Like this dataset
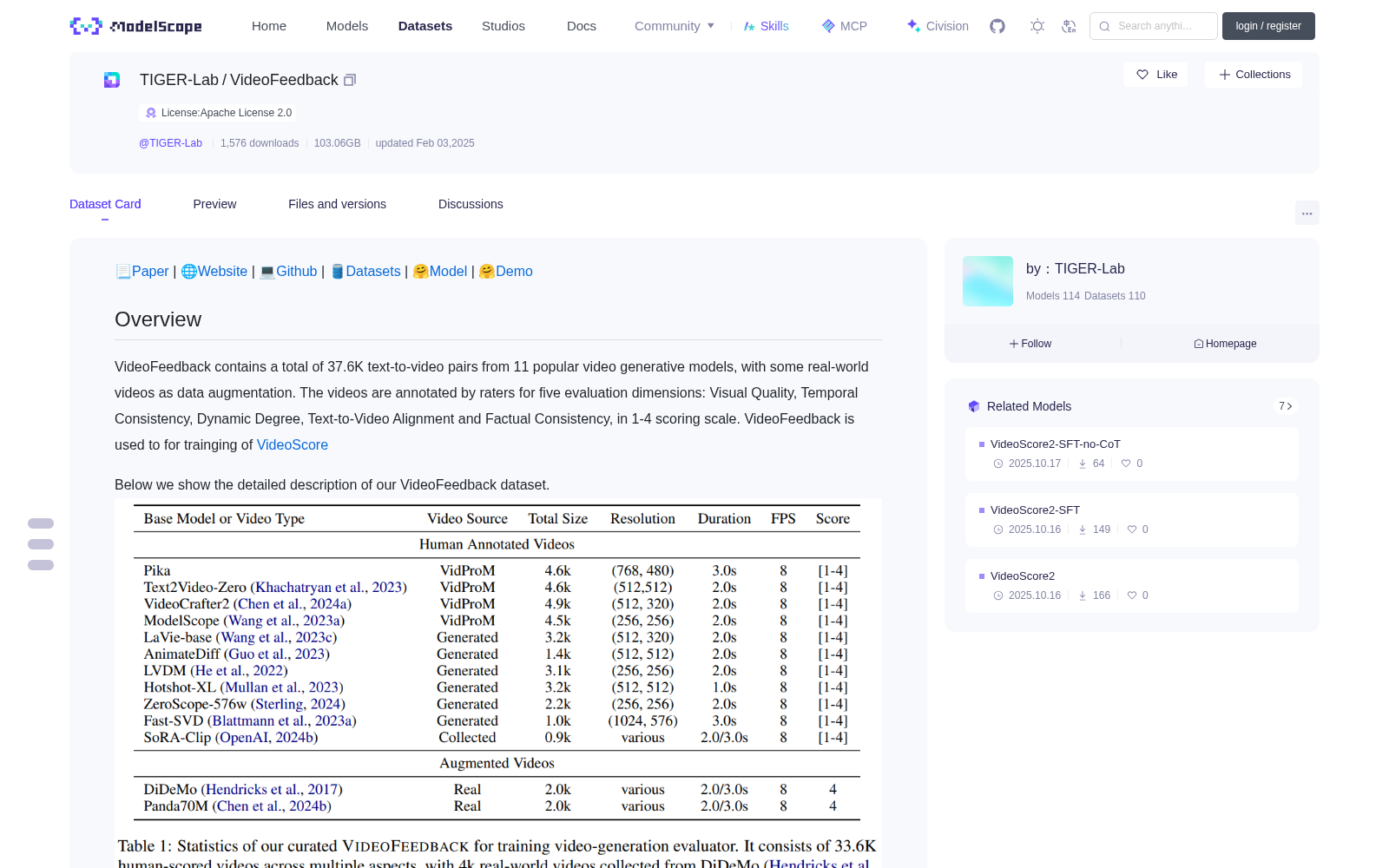Screen dimensions: 1389x868 coord(1156,75)
